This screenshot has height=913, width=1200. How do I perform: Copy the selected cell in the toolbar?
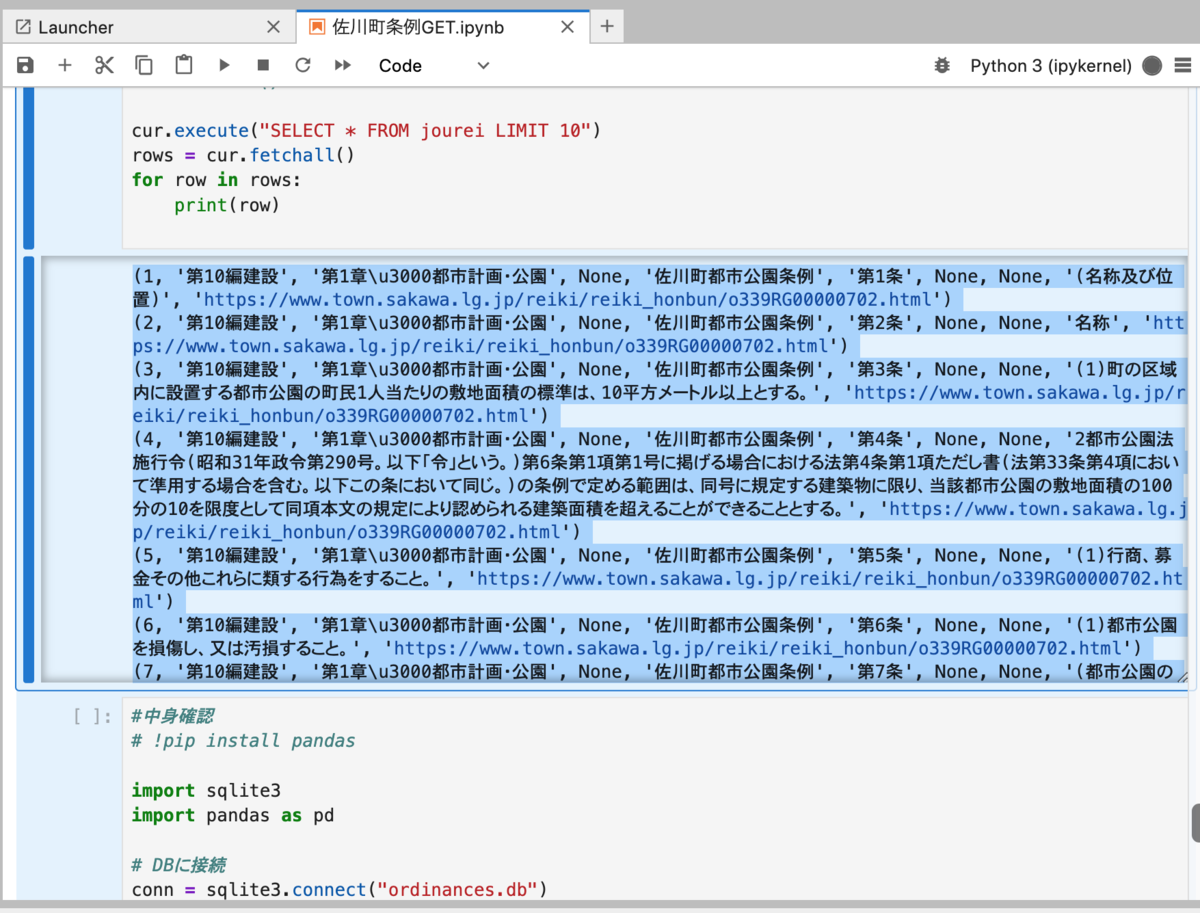[144, 65]
